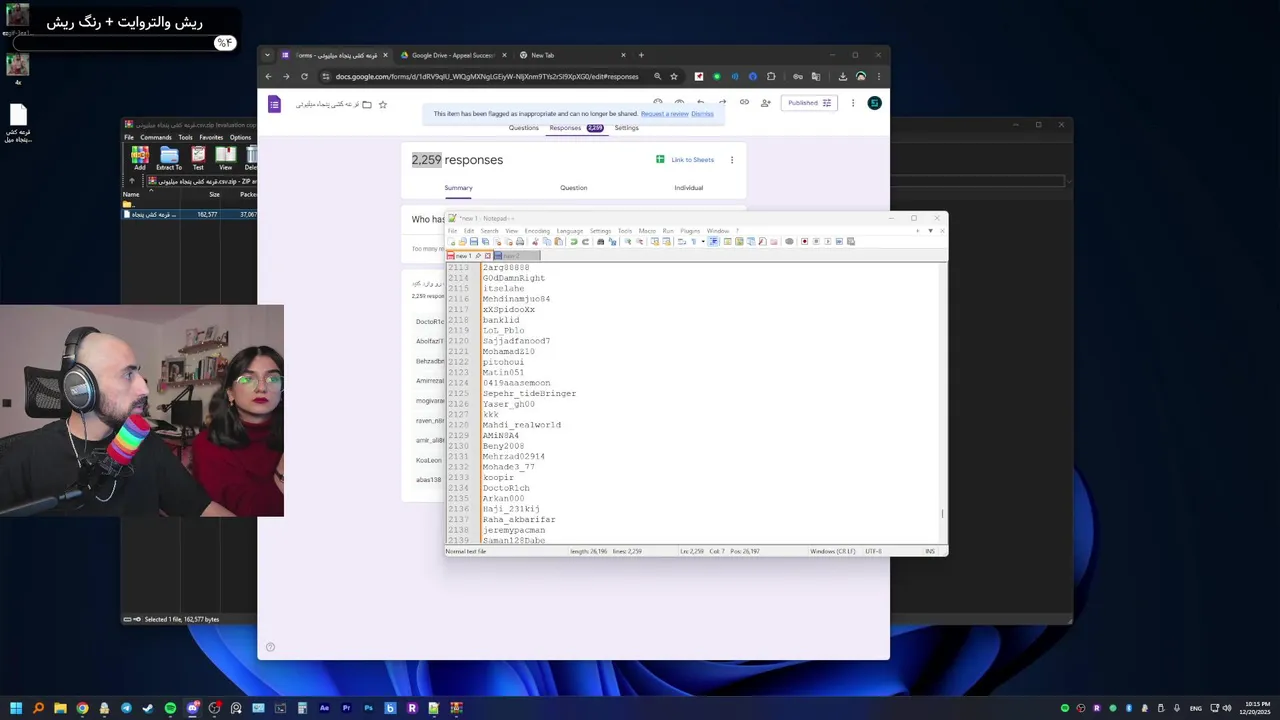Open Notepad++ toolbar dropdown arrow near indent guide
This screenshot has height=720, width=1280.
click(x=703, y=241)
